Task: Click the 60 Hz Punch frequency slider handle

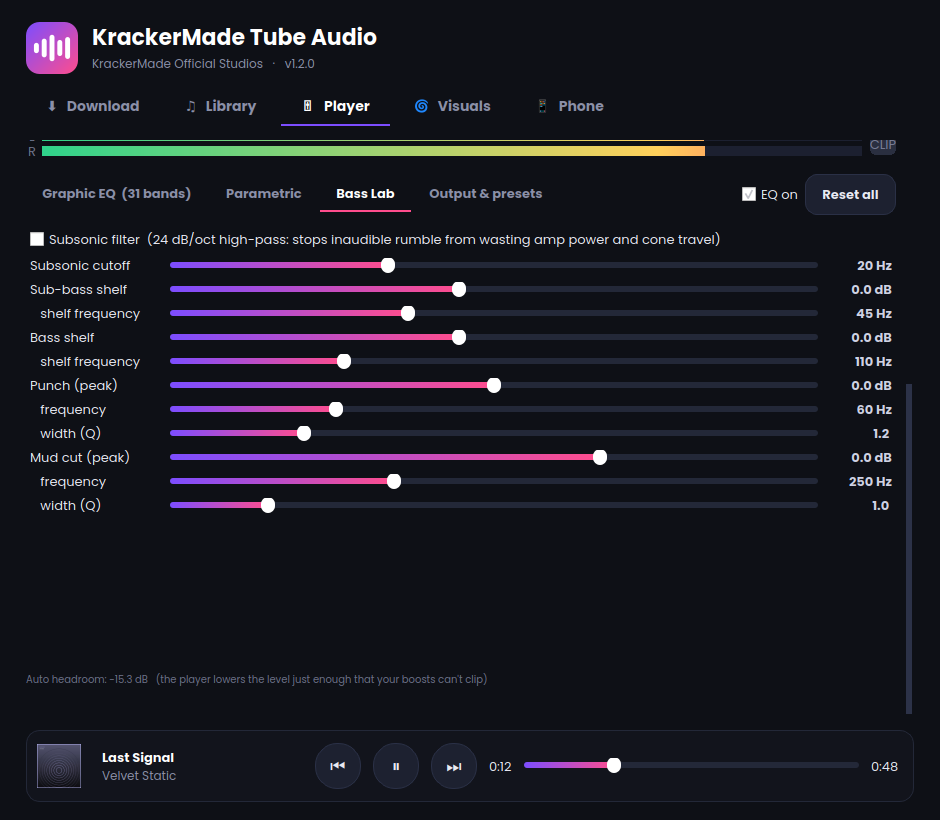Action: pos(336,409)
